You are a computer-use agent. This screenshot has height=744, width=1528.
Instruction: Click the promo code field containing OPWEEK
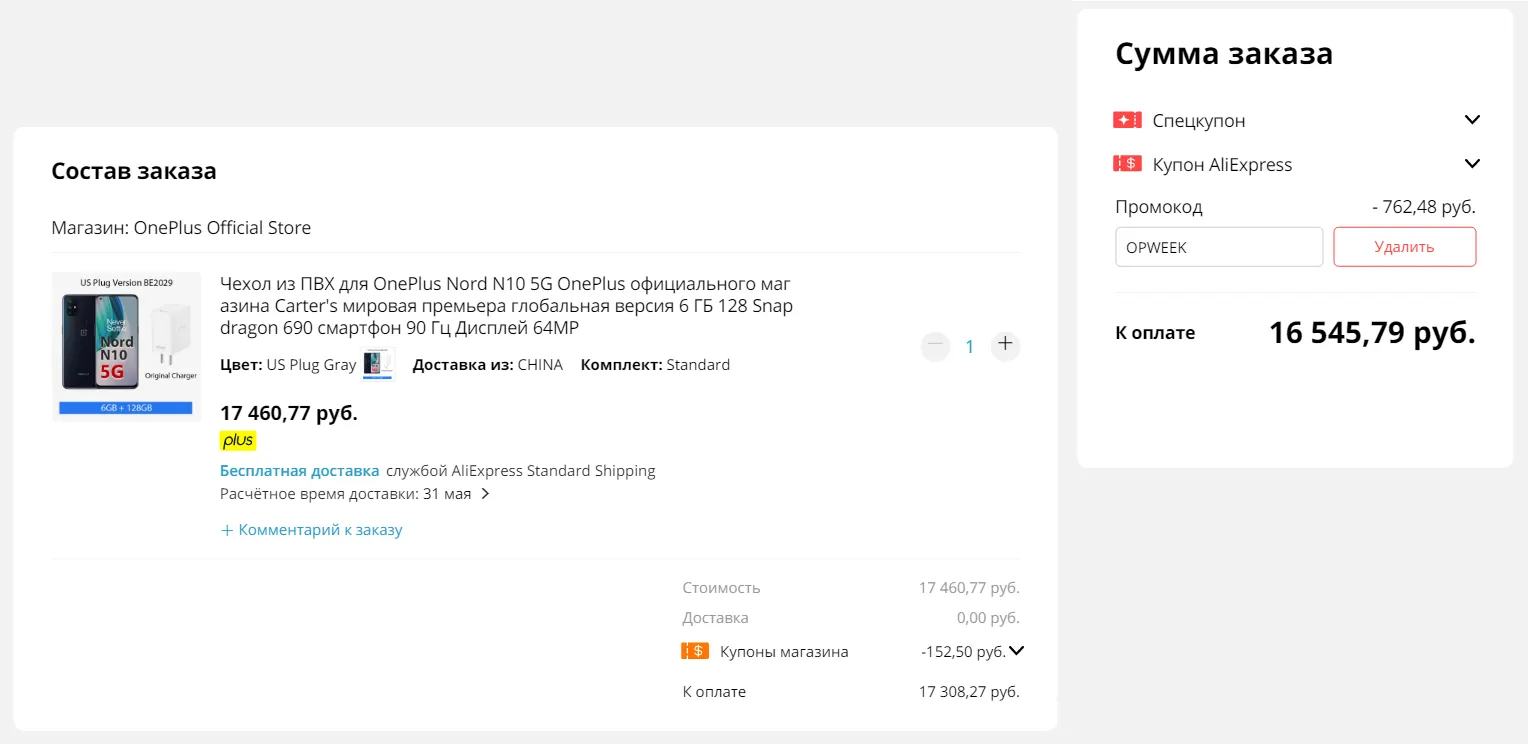point(1218,247)
